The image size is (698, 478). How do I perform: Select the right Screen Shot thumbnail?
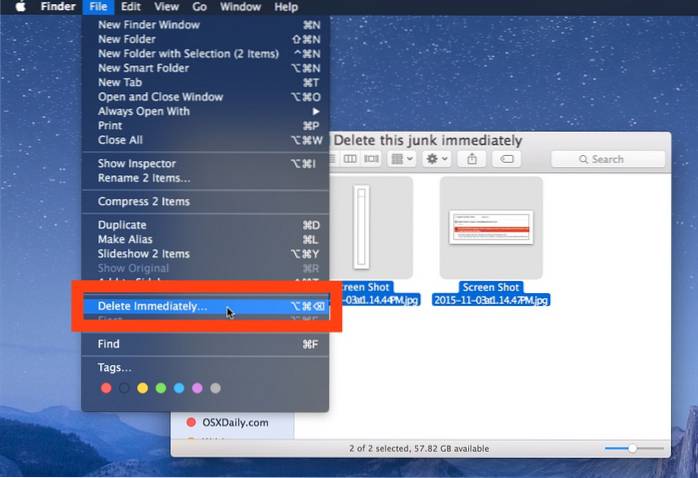(x=491, y=227)
